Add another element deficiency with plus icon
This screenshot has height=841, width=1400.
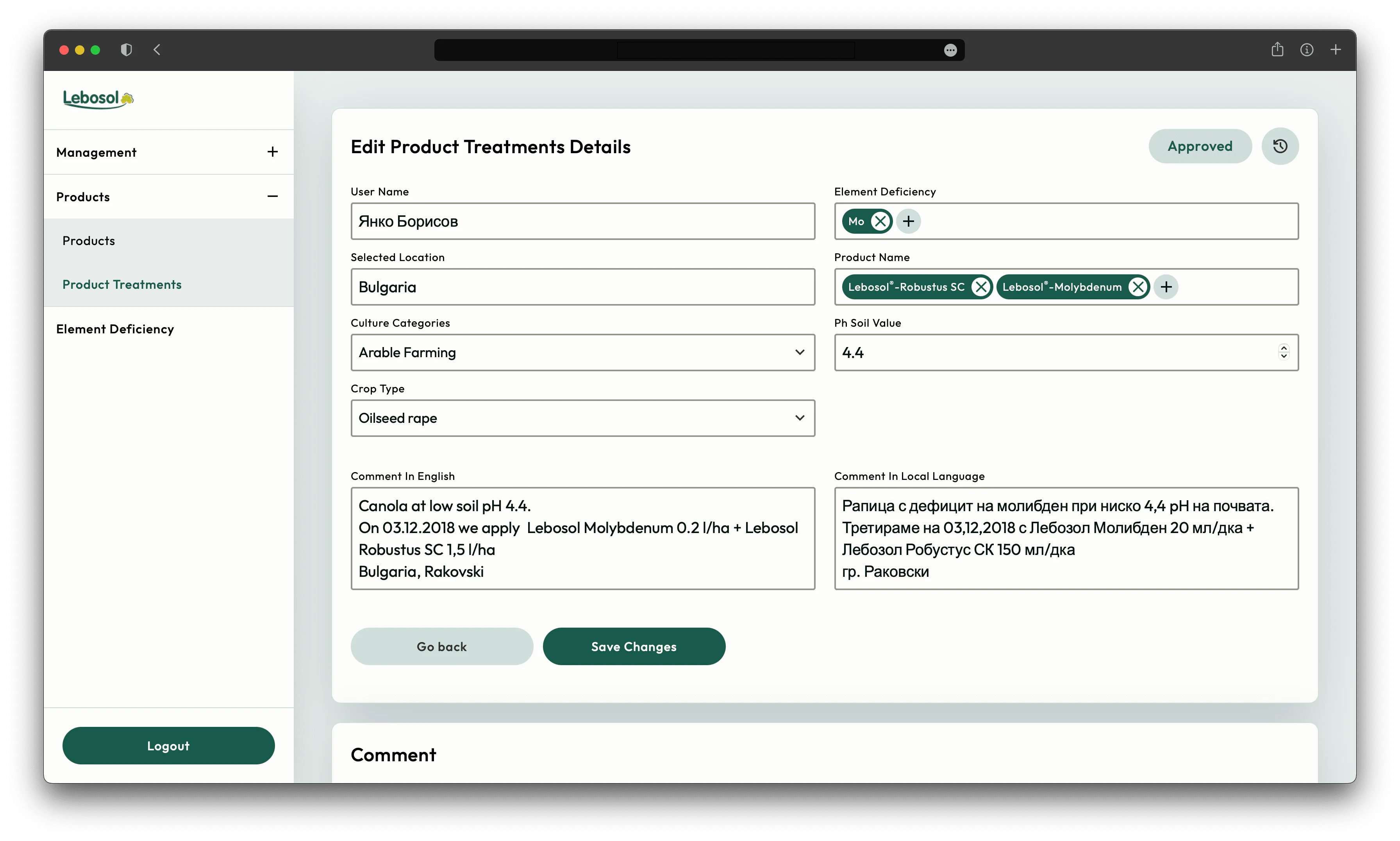pyautogui.click(x=909, y=221)
